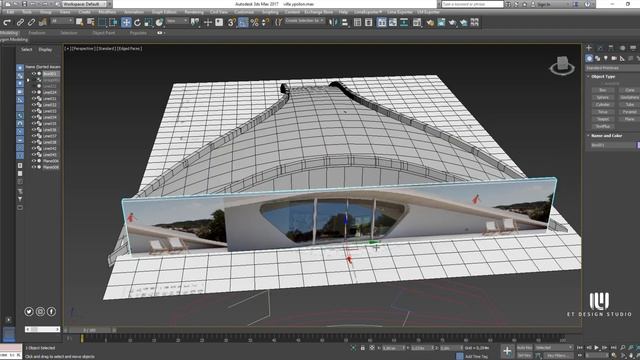Viewport: 640px width, 360px height.
Task: Toggle the Angle Snap icon
Action: tap(243, 22)
